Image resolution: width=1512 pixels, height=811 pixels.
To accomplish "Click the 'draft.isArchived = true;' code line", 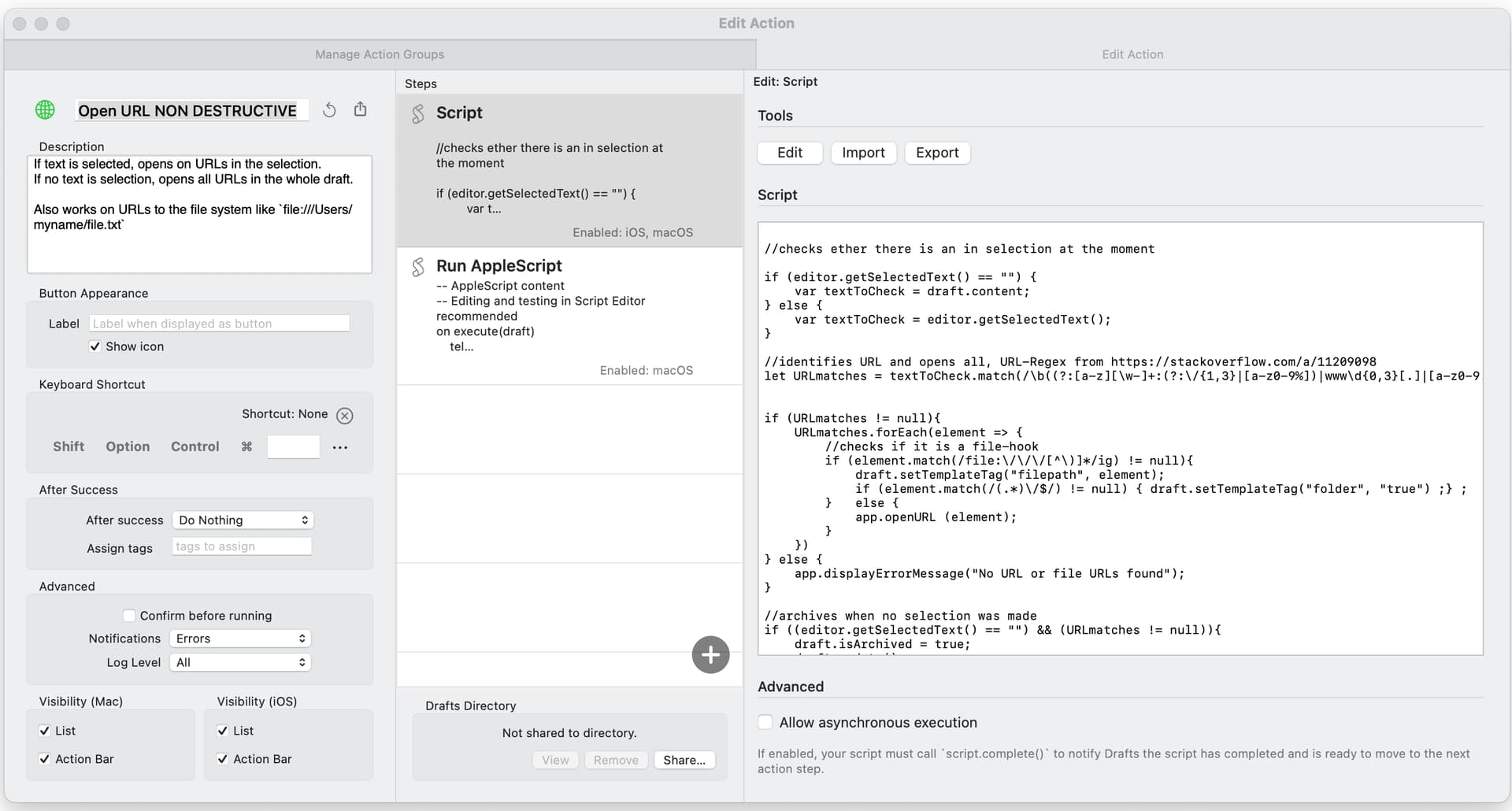I will 882,644.
